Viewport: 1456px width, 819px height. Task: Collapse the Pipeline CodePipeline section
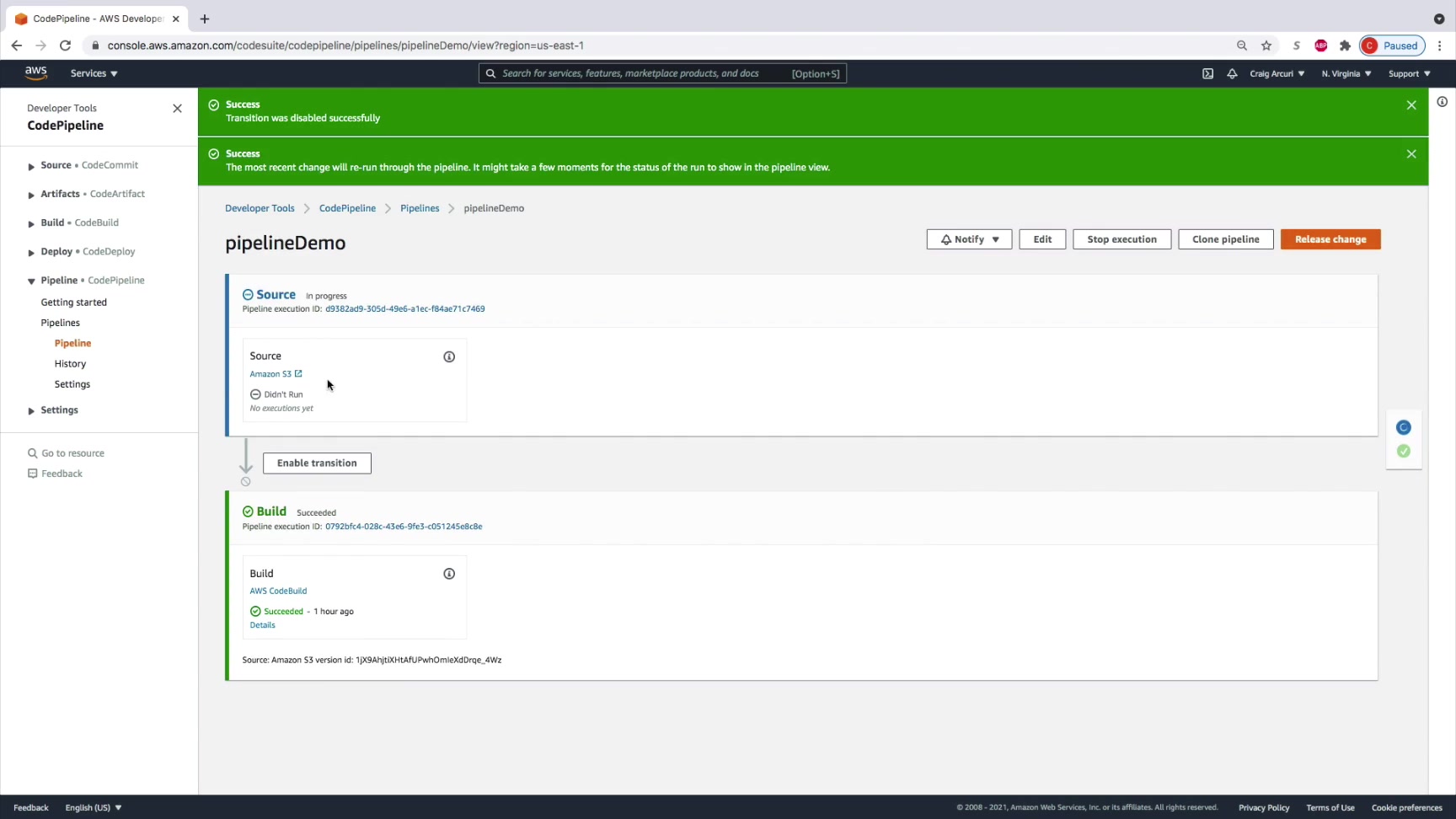tap(31, 281)
